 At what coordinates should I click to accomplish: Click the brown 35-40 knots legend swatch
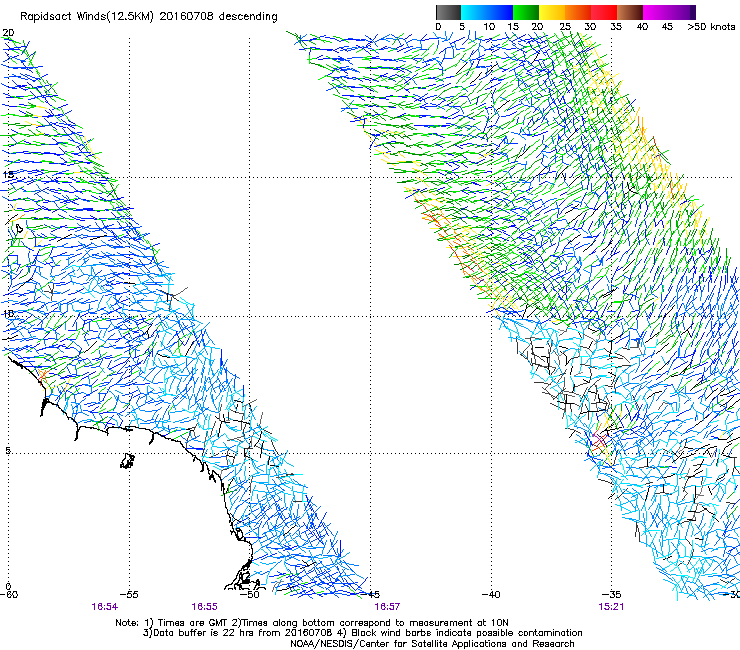point(630,12)
